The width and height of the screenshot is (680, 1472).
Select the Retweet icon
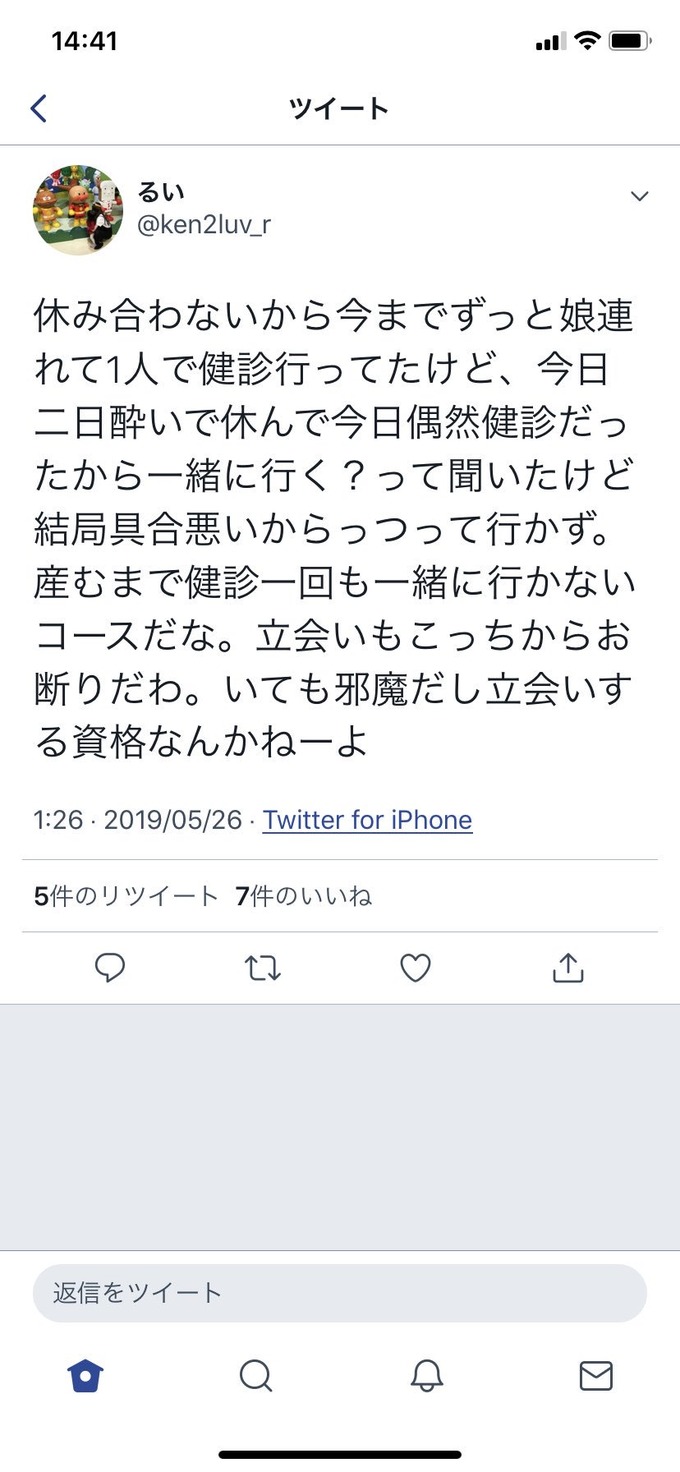pyautogui.click(x=262, y=967)
